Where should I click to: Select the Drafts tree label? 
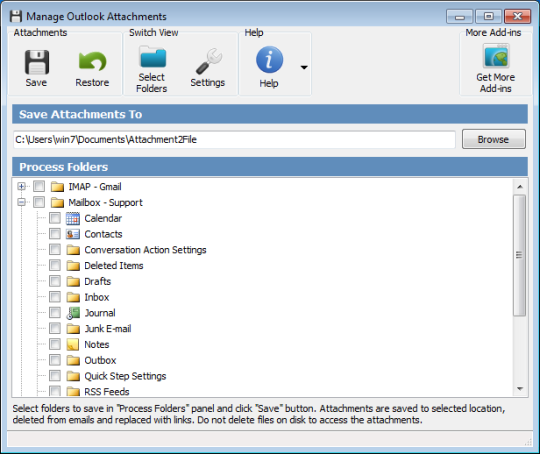click(97, 281)
